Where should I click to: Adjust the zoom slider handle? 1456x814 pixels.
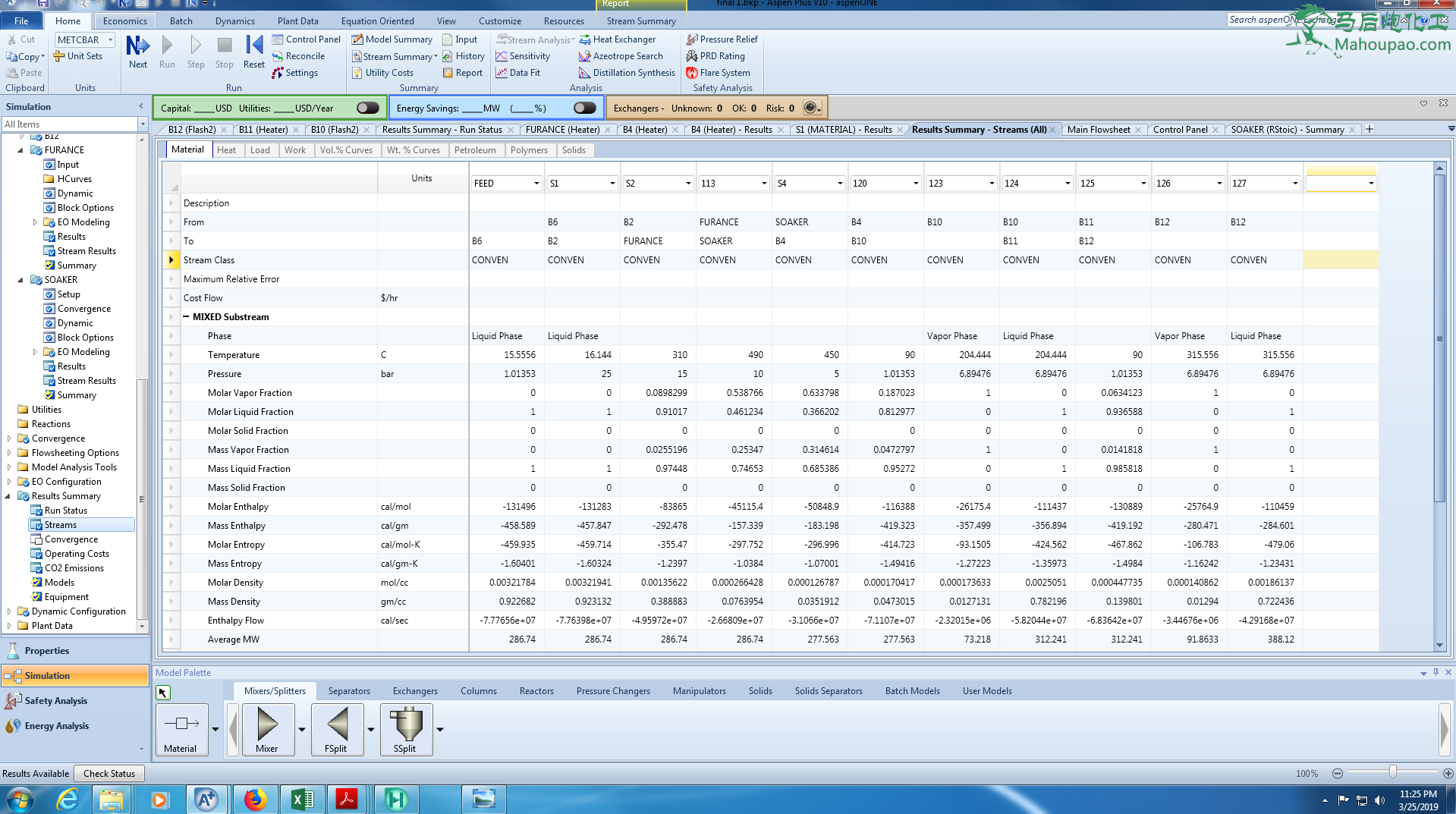point(1392,772)
